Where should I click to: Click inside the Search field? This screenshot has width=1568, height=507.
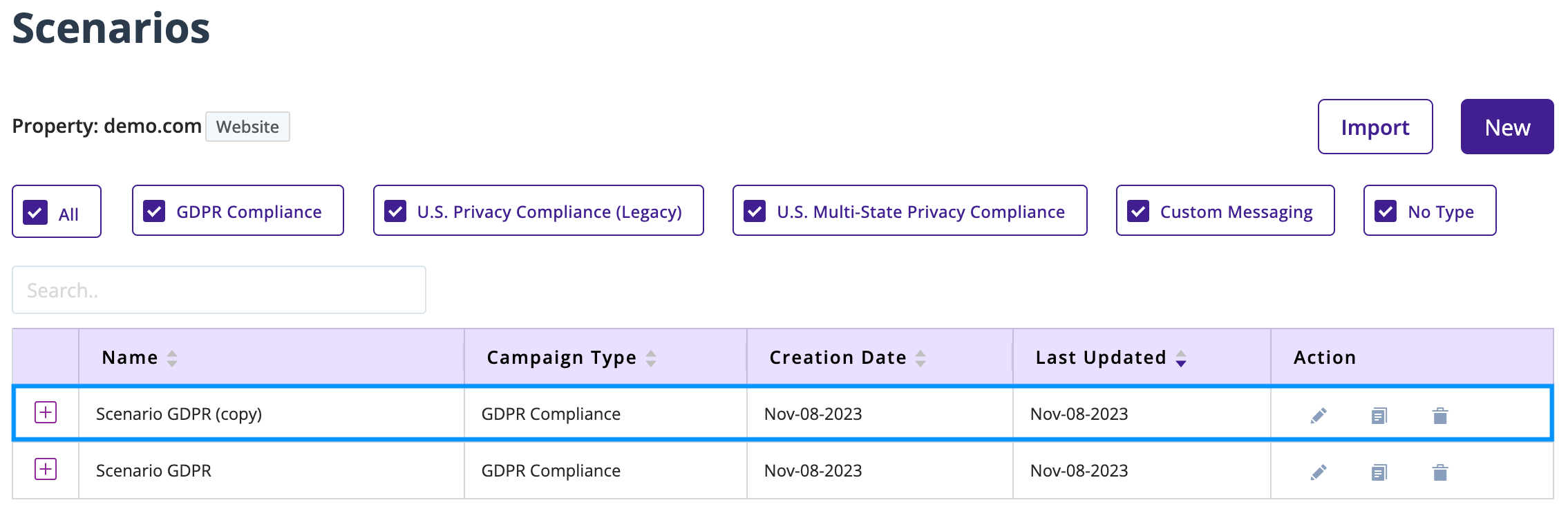click(218, 289)
